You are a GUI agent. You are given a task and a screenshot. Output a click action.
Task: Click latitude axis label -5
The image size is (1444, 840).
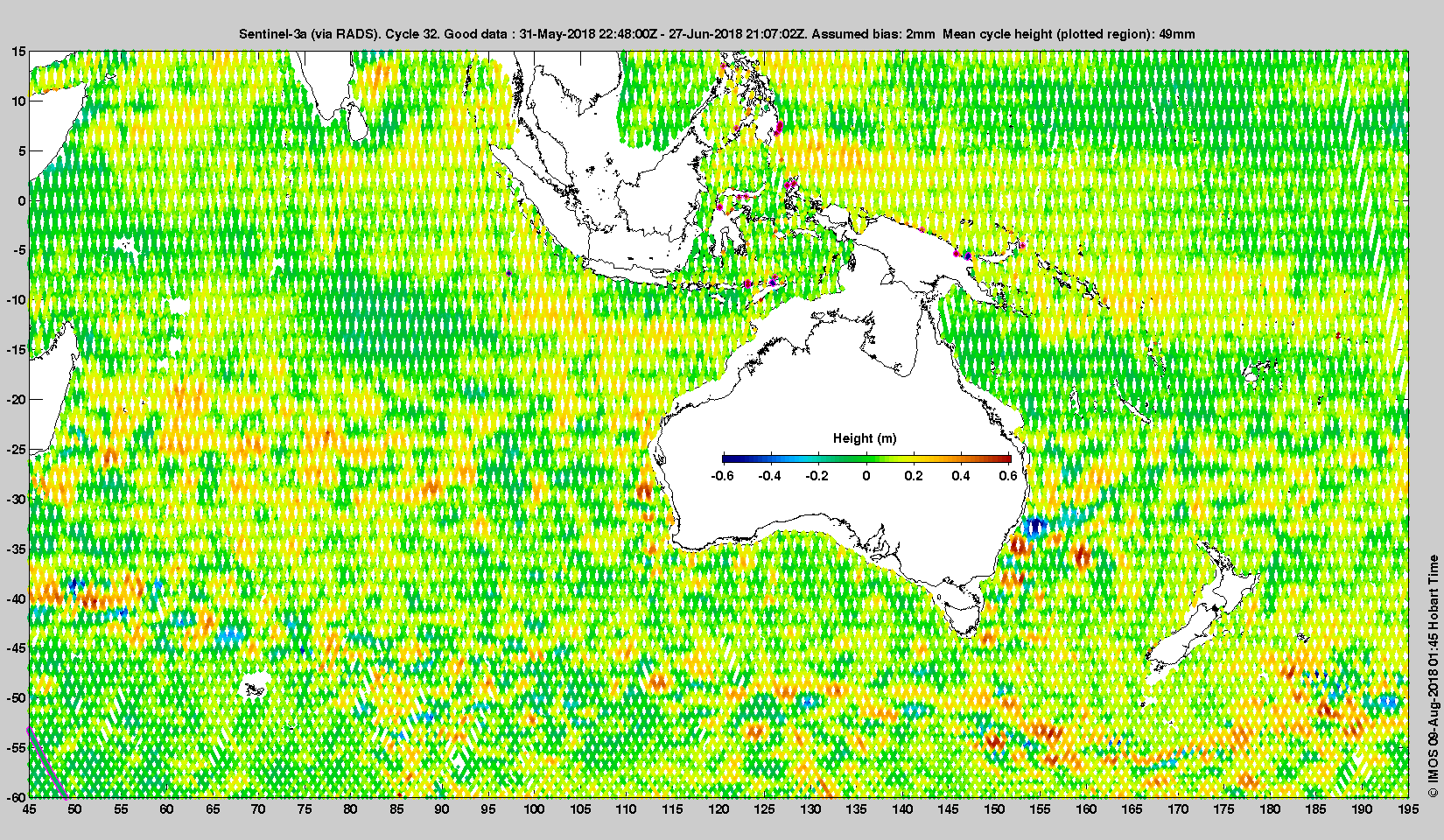point(20,251)
